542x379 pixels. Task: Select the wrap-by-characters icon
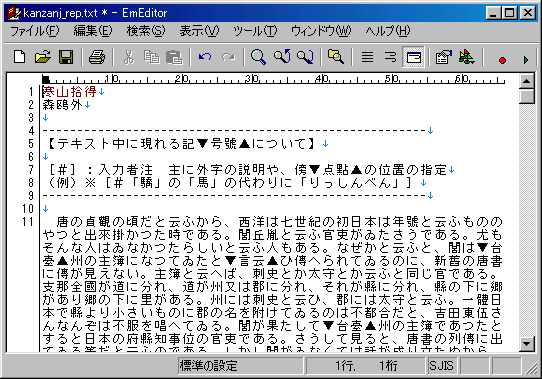390,57
